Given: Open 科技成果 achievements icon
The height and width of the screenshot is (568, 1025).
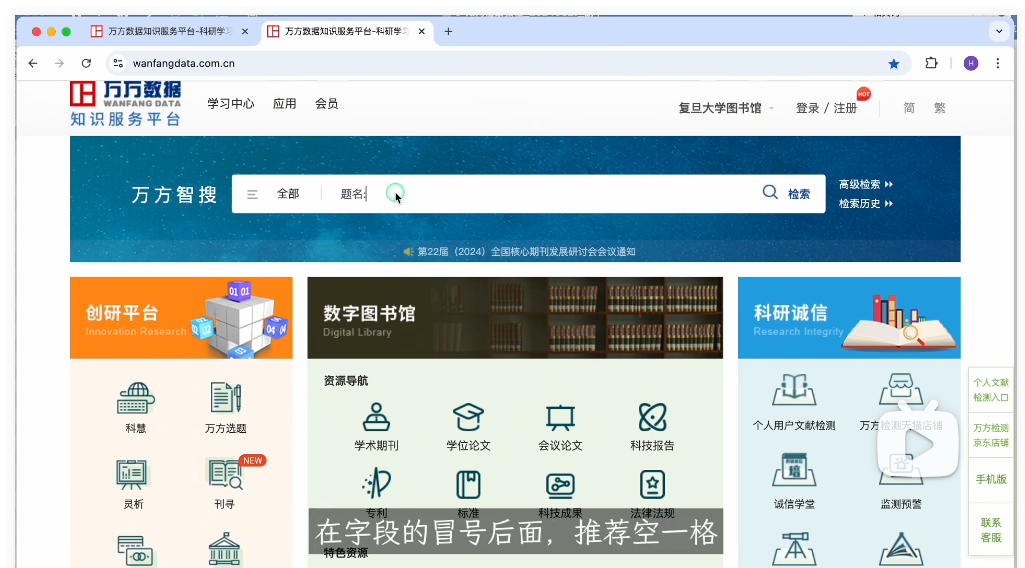Looking at the screenshot, I should (560, 485).
